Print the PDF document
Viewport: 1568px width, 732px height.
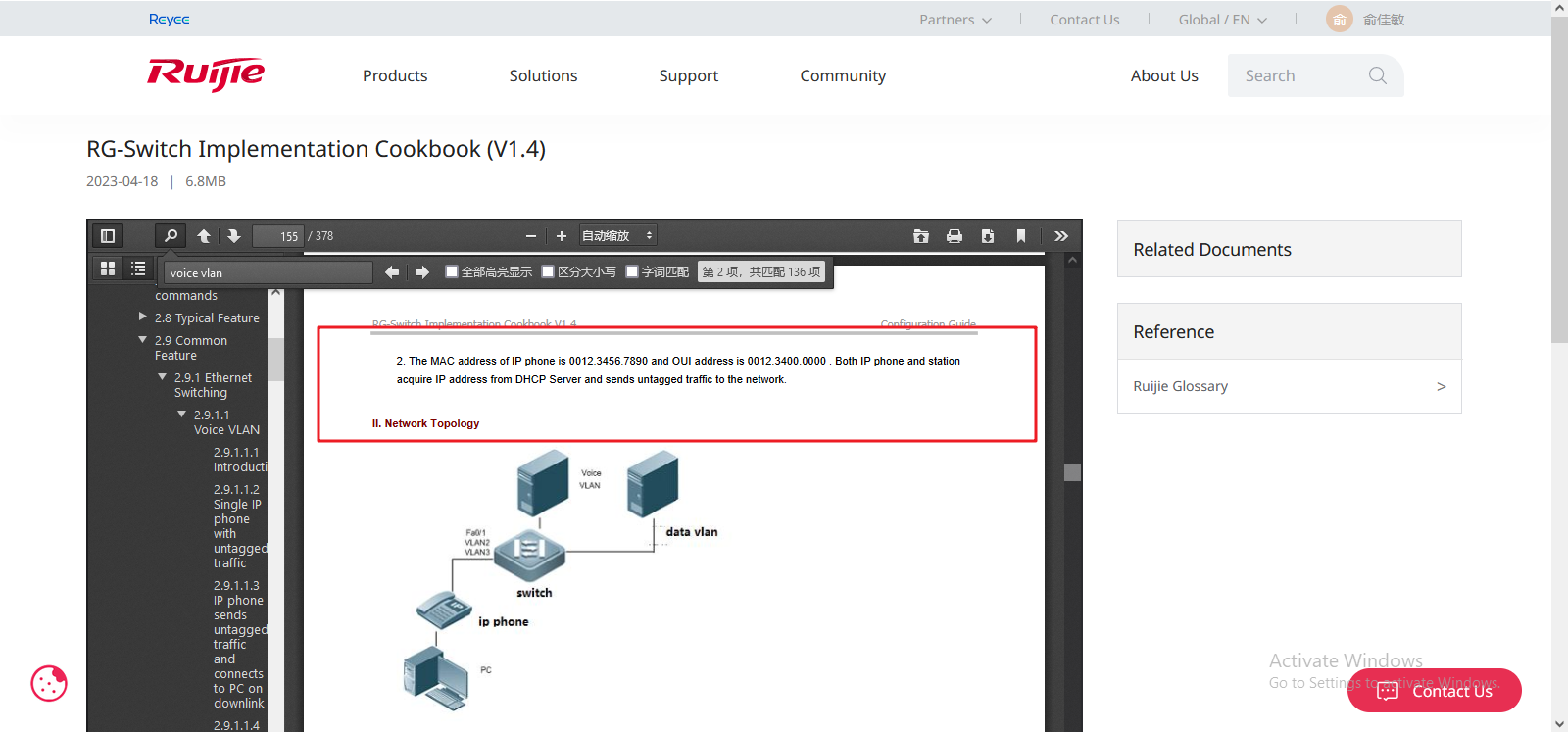(x=955, y=236)
